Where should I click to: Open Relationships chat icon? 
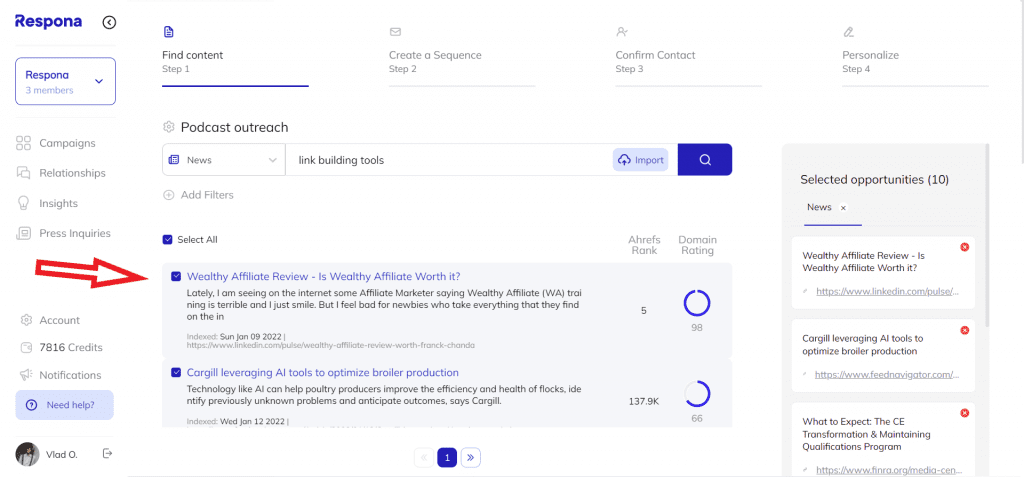click(24, 173)
